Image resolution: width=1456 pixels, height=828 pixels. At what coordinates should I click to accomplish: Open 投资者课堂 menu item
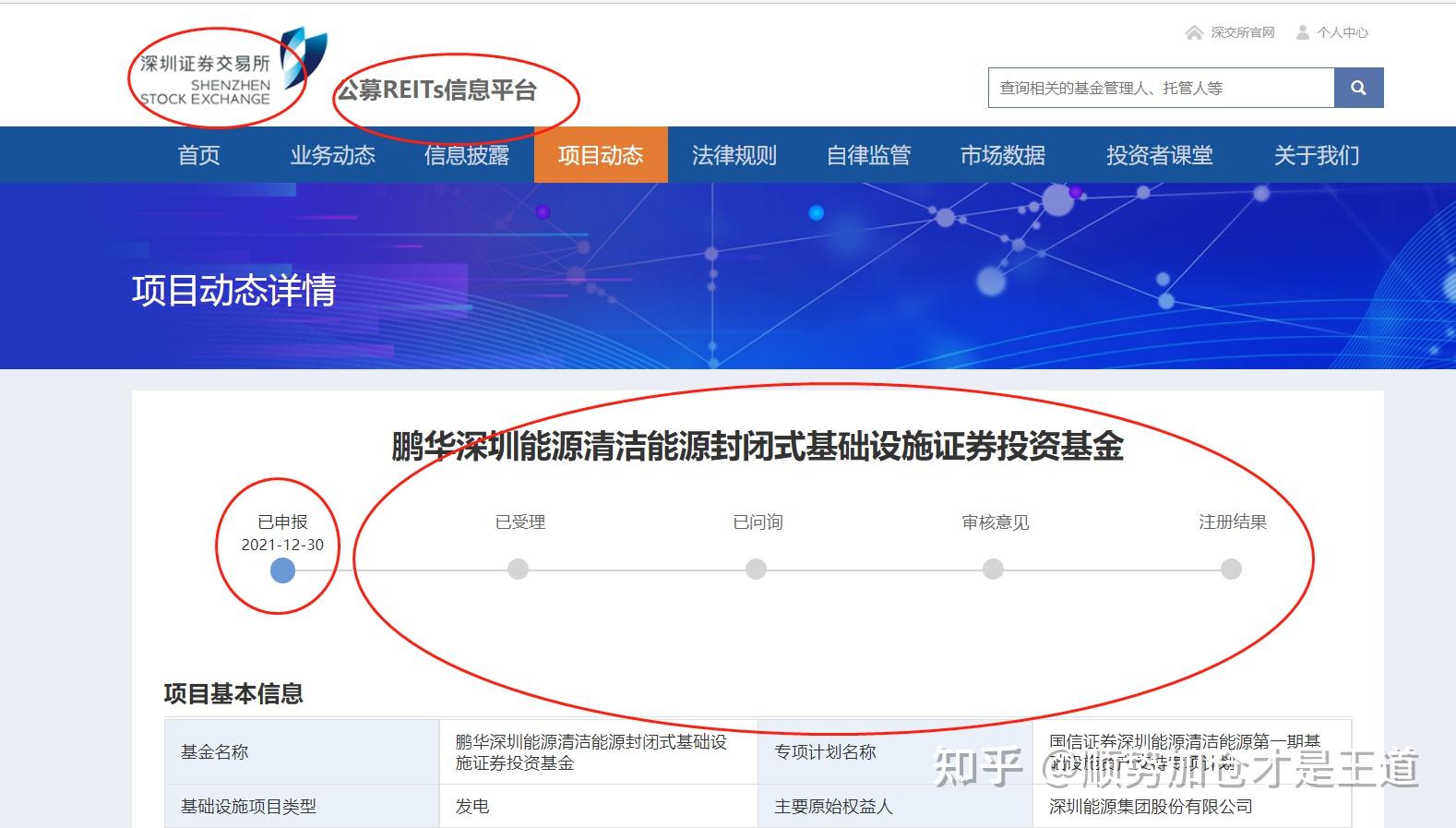[x=1160, y=155]
